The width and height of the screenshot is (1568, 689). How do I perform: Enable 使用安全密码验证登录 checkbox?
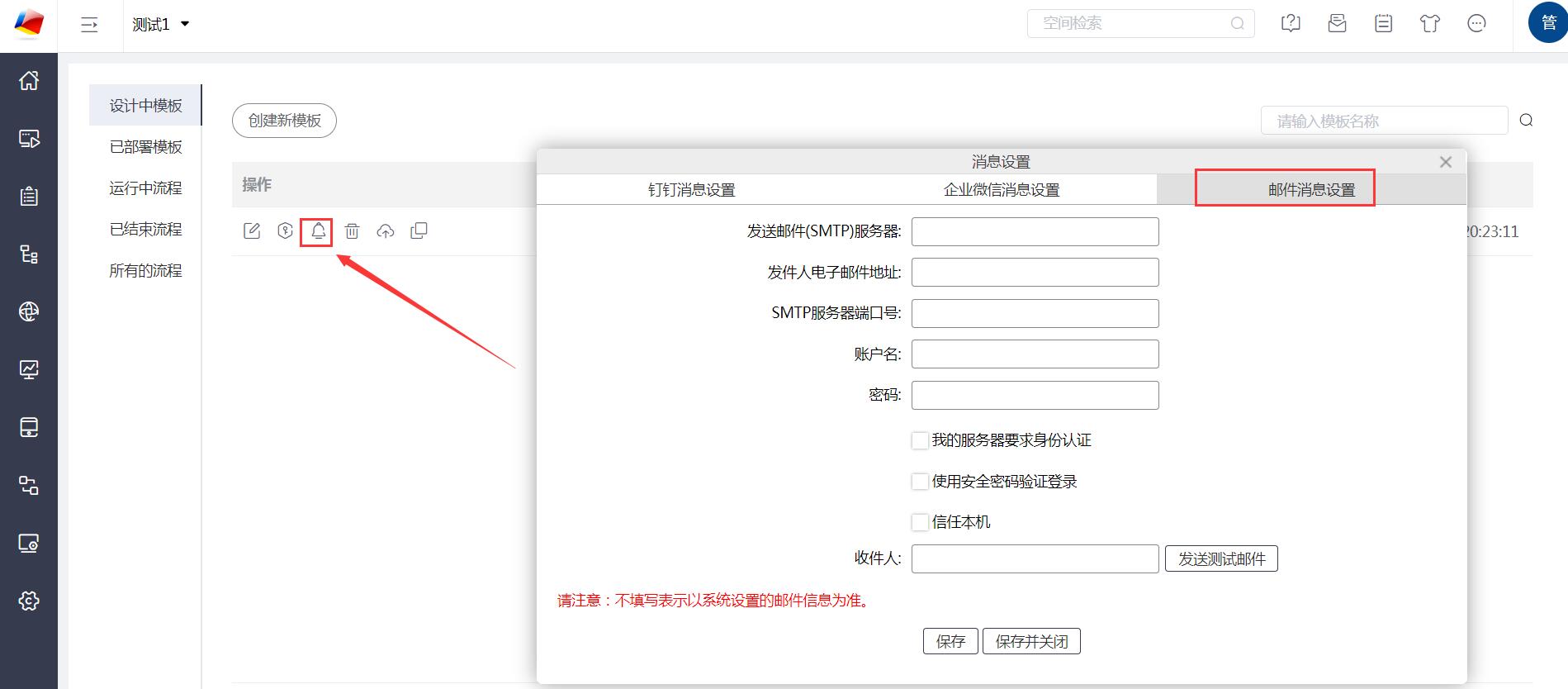[x=920, y=481]
